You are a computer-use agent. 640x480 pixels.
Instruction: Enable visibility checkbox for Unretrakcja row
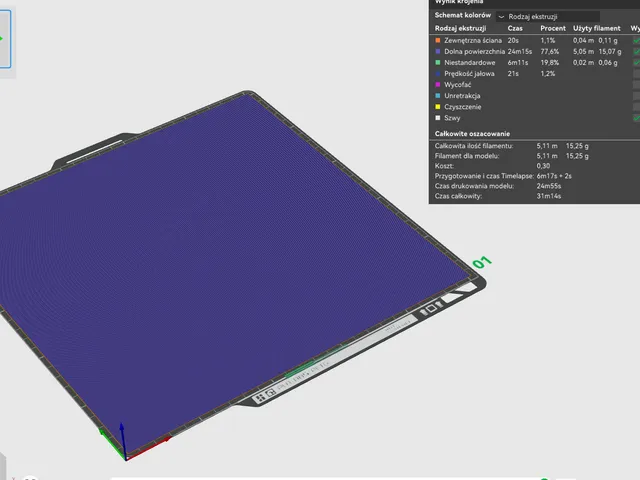coord(636,96)
